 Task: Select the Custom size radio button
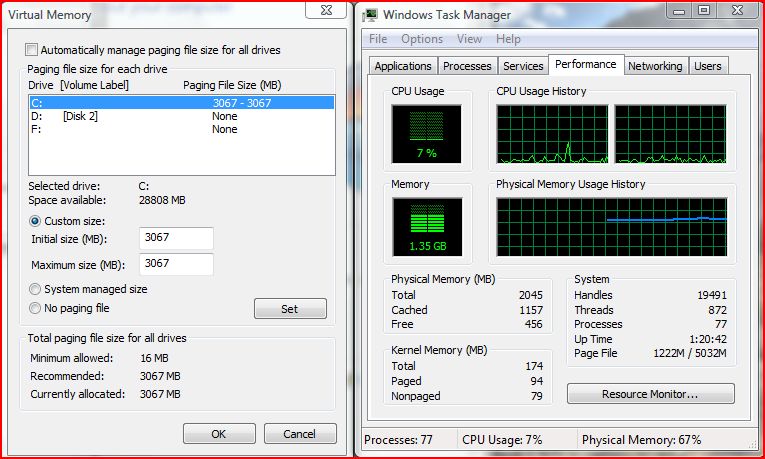point(35,221)
